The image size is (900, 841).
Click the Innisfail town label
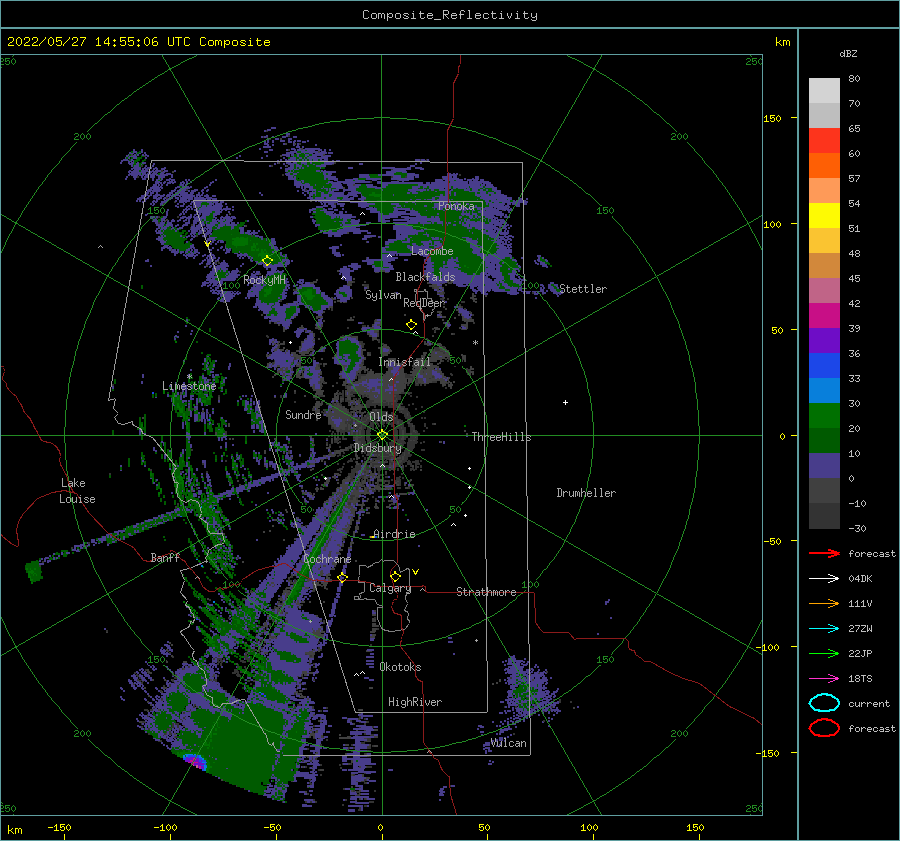[x=404, y=362]
